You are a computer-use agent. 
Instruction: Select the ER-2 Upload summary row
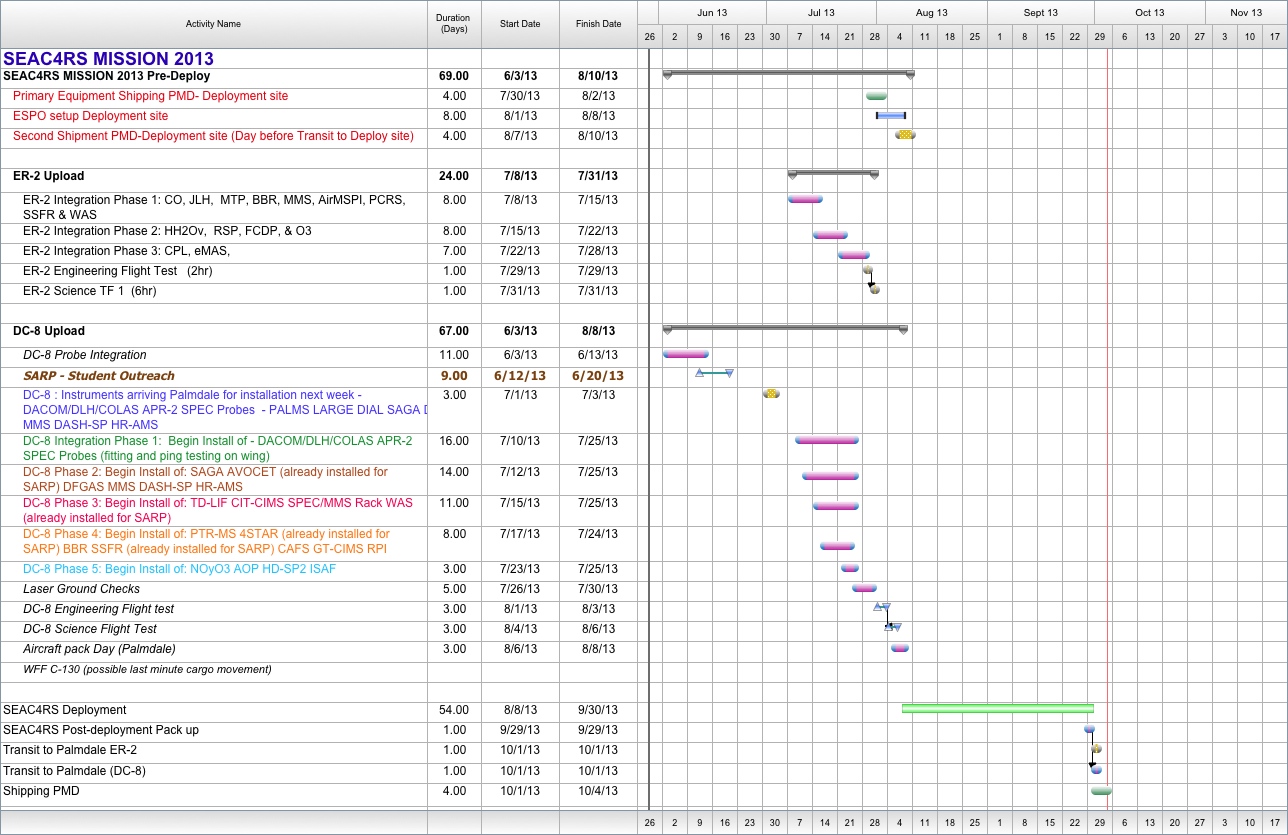coord(49,176)
